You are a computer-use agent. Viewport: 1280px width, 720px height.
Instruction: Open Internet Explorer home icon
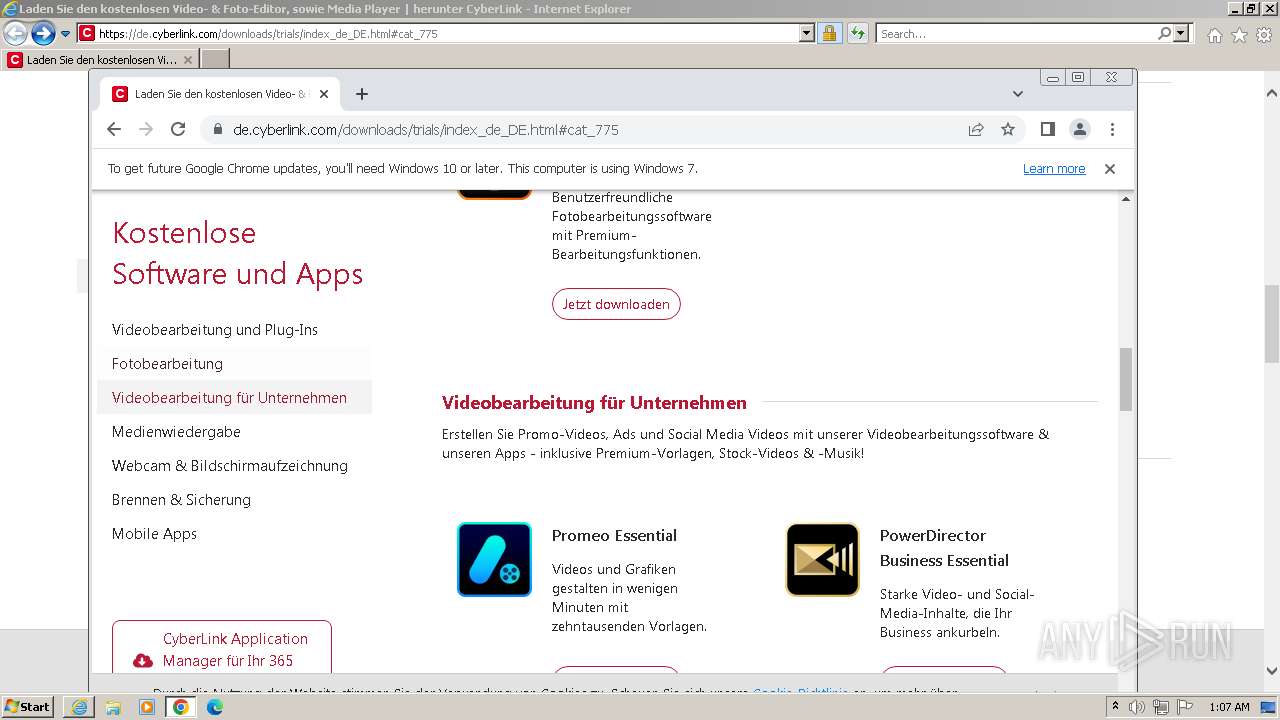(x=1214, y=35)
